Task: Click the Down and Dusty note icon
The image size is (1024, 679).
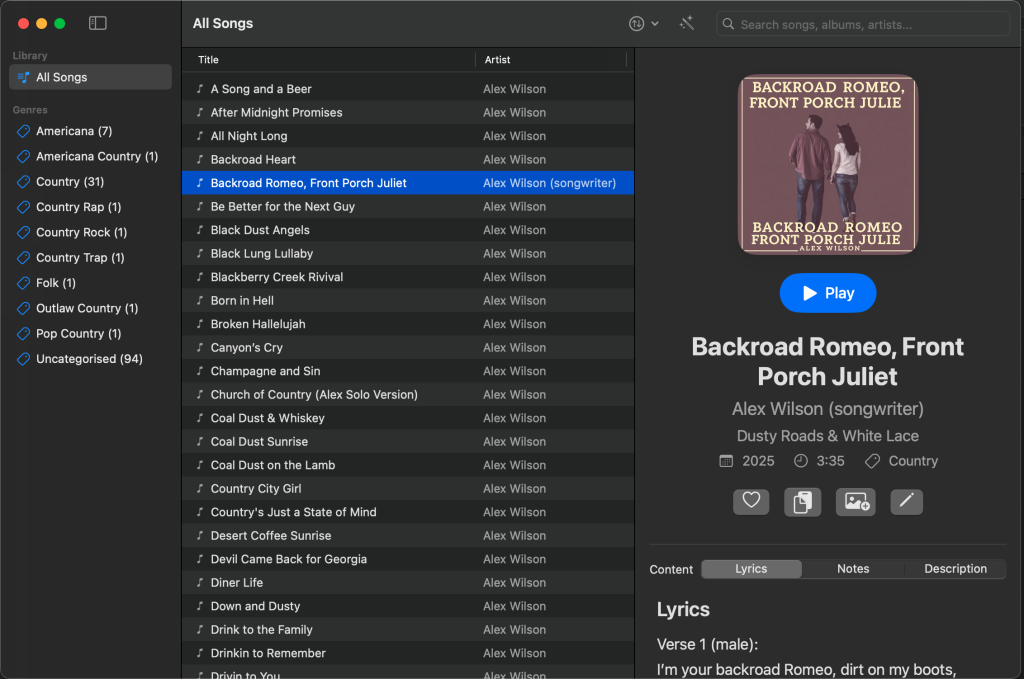Action: pos(200,606)
